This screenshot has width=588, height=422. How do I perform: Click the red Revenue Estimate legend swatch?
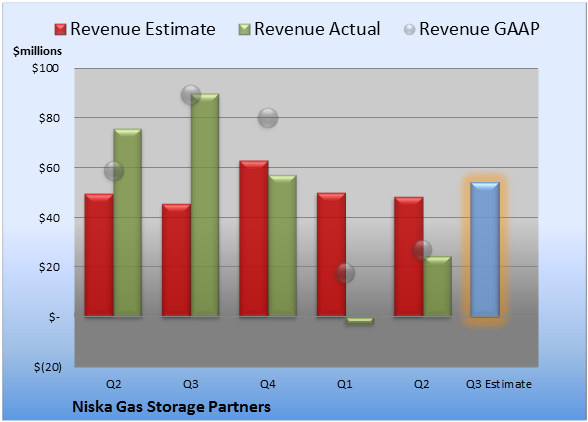60,29
